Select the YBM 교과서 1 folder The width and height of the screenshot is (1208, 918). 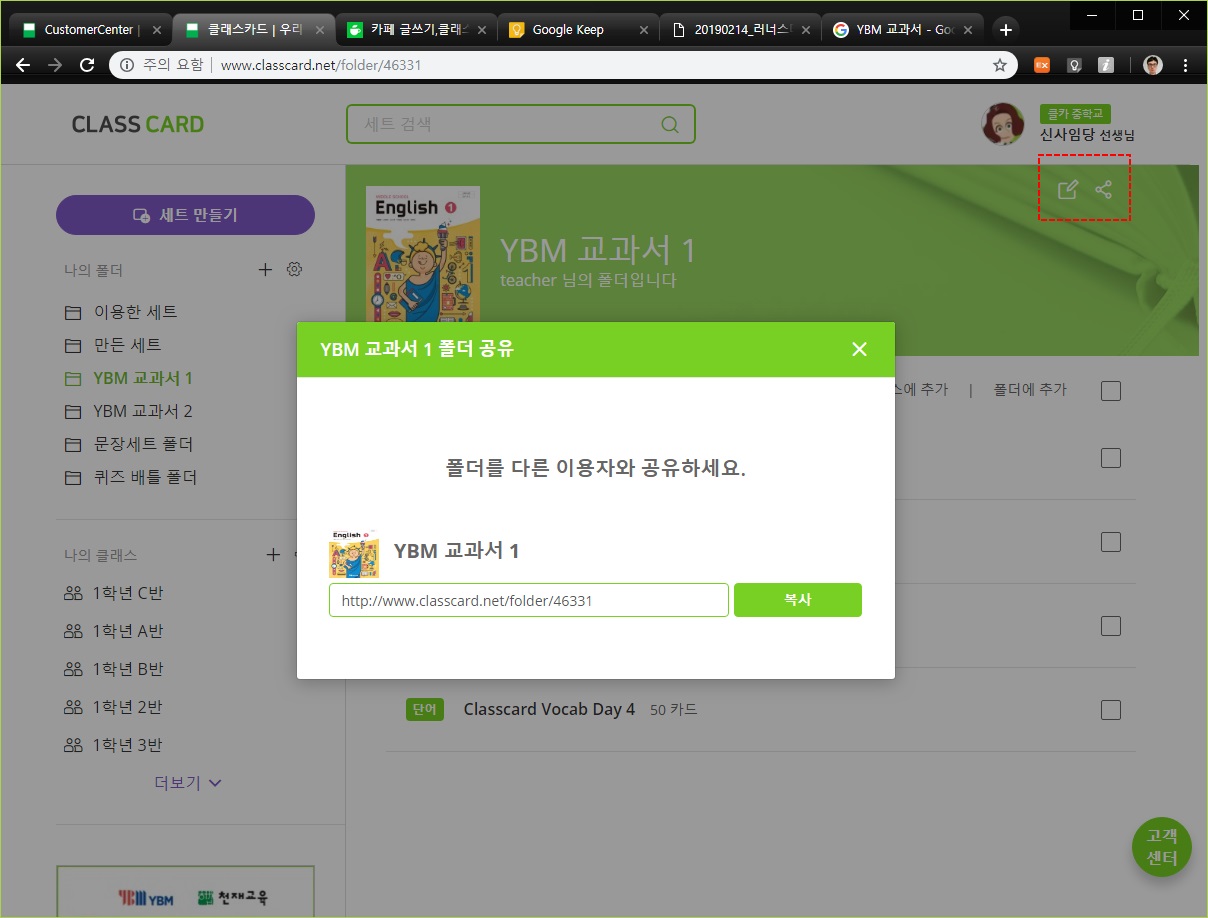143,378
